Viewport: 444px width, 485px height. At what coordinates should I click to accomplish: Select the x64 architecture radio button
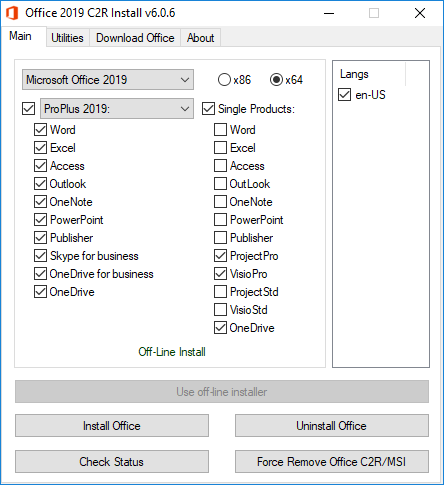pos(276,80)
